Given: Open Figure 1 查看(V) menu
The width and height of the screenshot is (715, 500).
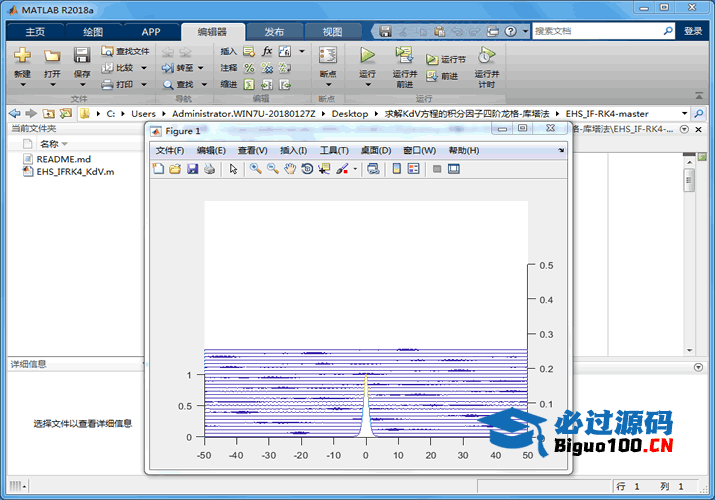Looking at the screenshot, I should (253, 150).
